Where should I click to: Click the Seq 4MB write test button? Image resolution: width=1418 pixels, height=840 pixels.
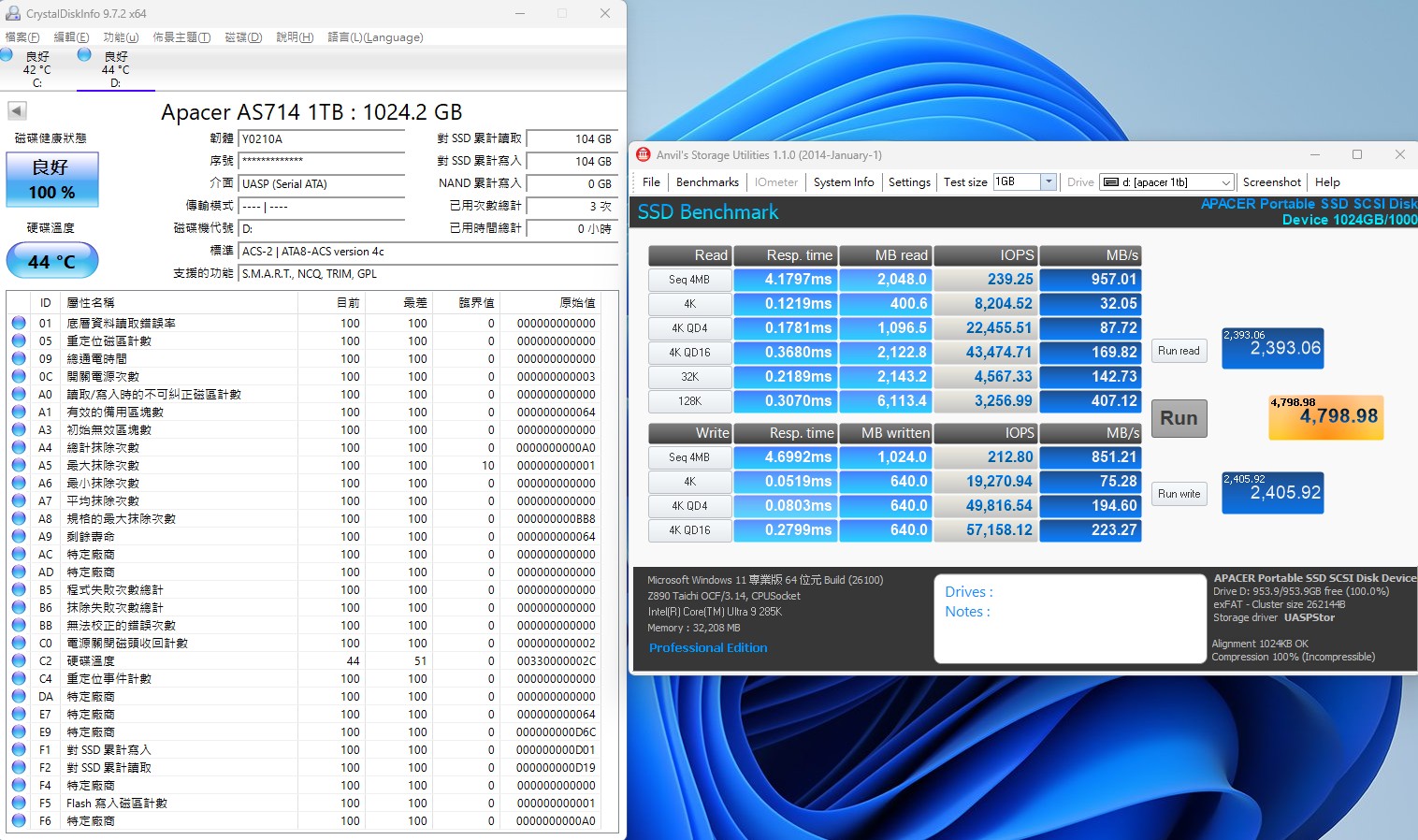[x=689, y=457]
